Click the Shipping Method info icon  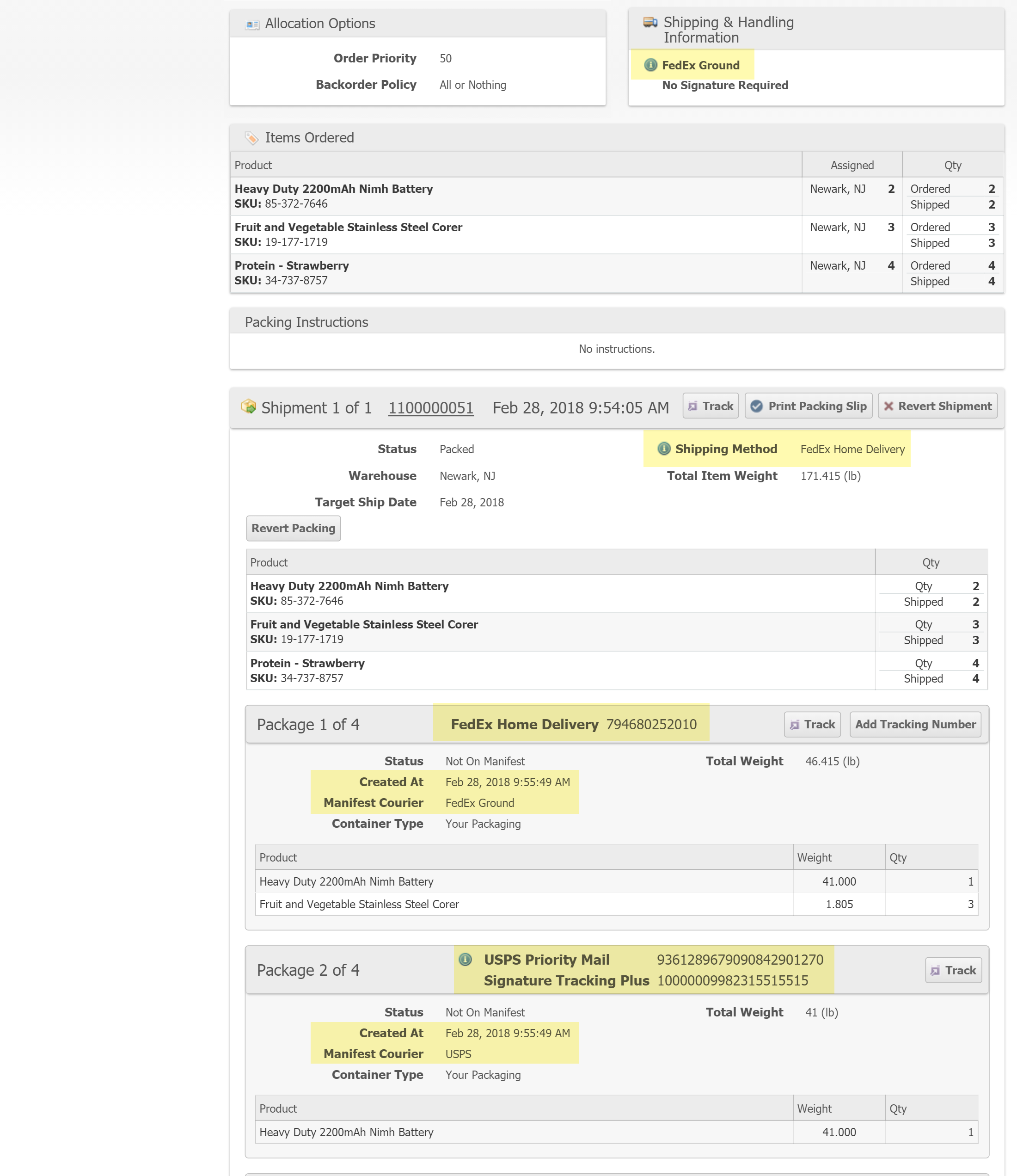(x=663, y=449)
